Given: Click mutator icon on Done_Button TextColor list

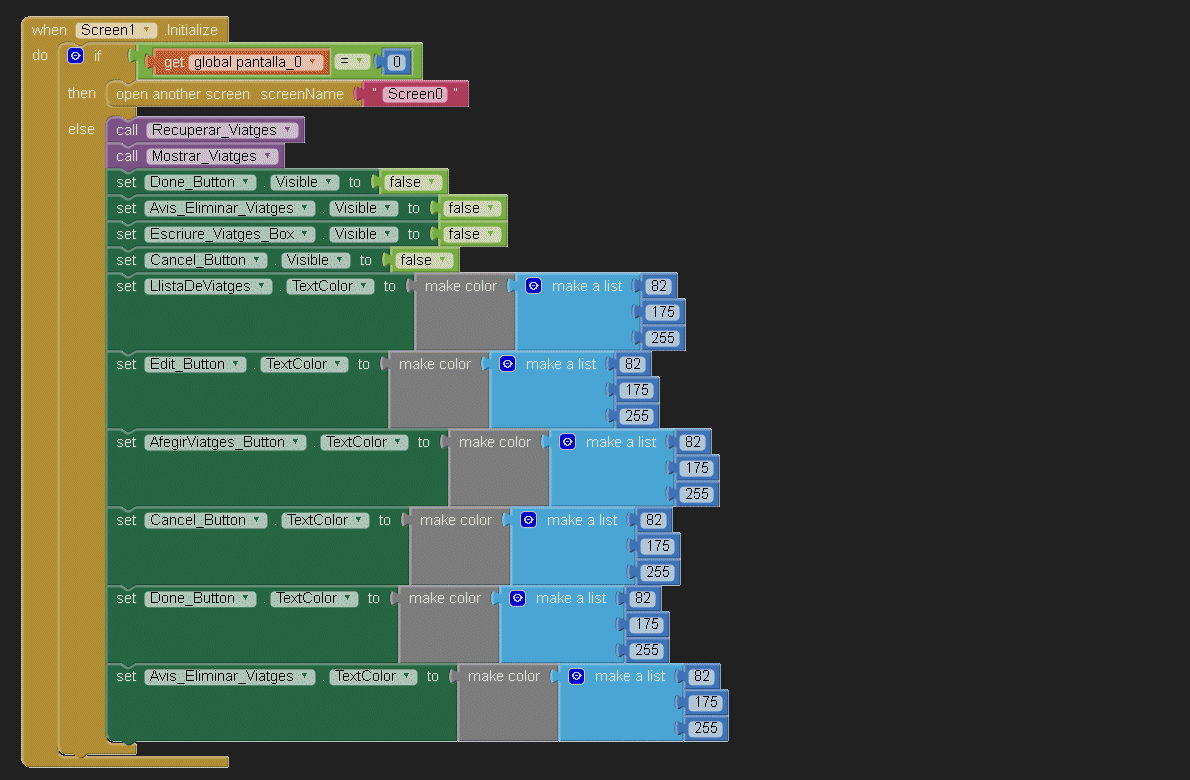Looking at the screenshot, I should pos(518,598).
